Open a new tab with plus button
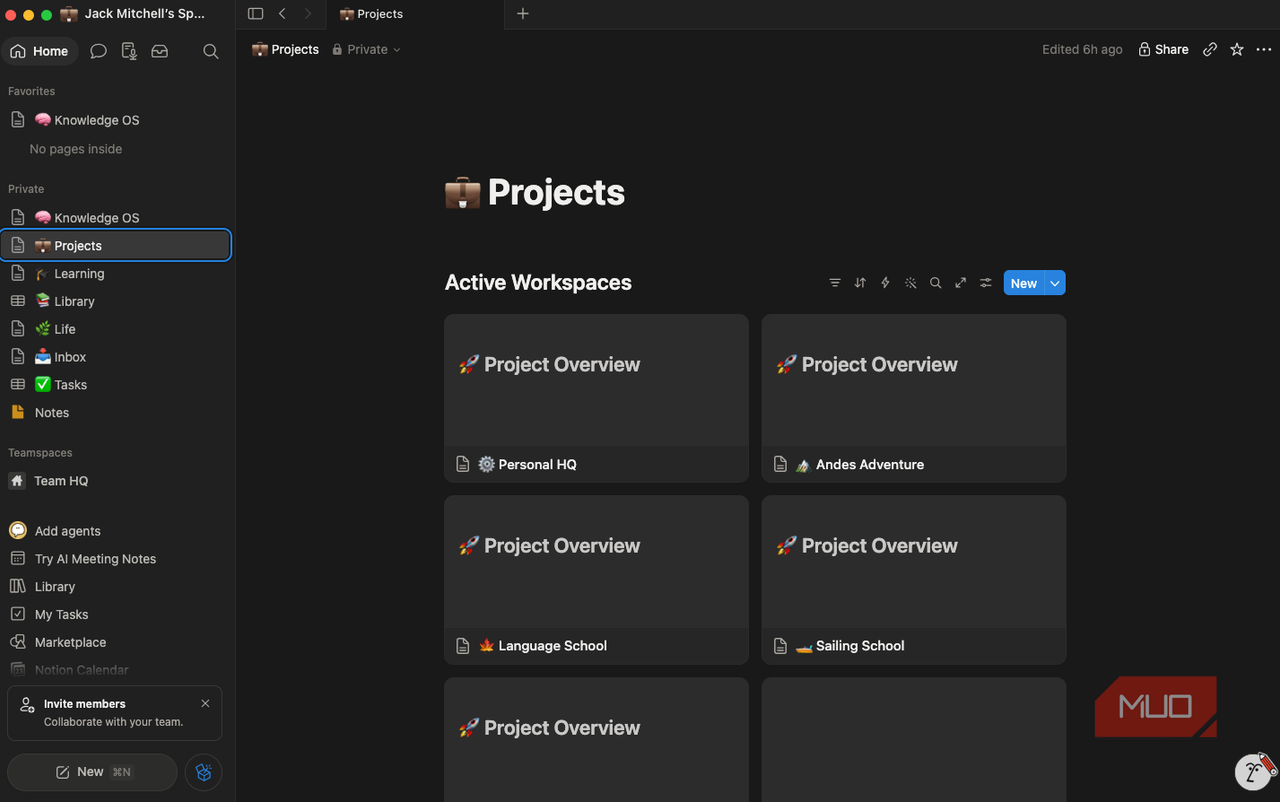Image resolution: width=1280 pixels, height=802 pixels. pos(522,14)
